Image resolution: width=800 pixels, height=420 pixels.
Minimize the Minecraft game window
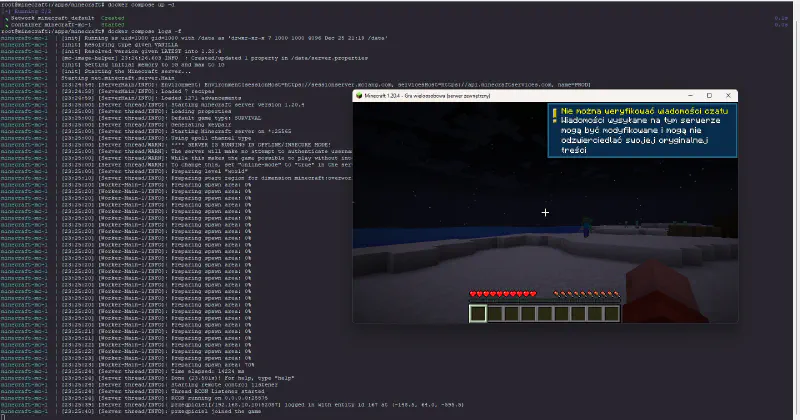tap(688, 95)
